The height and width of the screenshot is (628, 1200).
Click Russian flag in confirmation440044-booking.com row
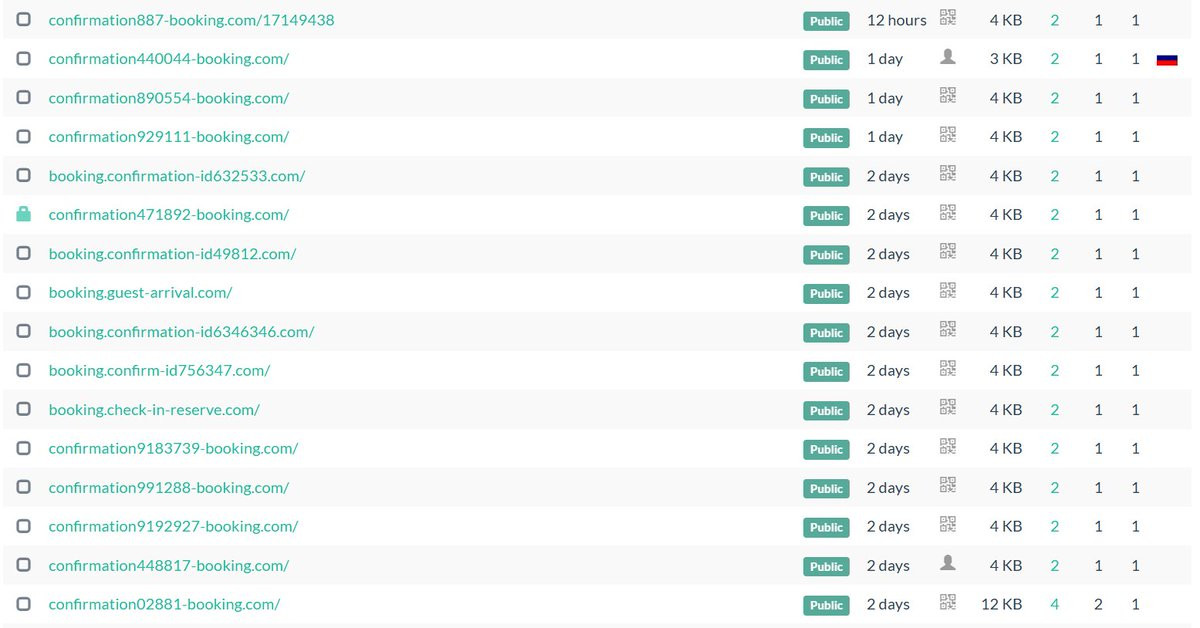point(1166,60)
